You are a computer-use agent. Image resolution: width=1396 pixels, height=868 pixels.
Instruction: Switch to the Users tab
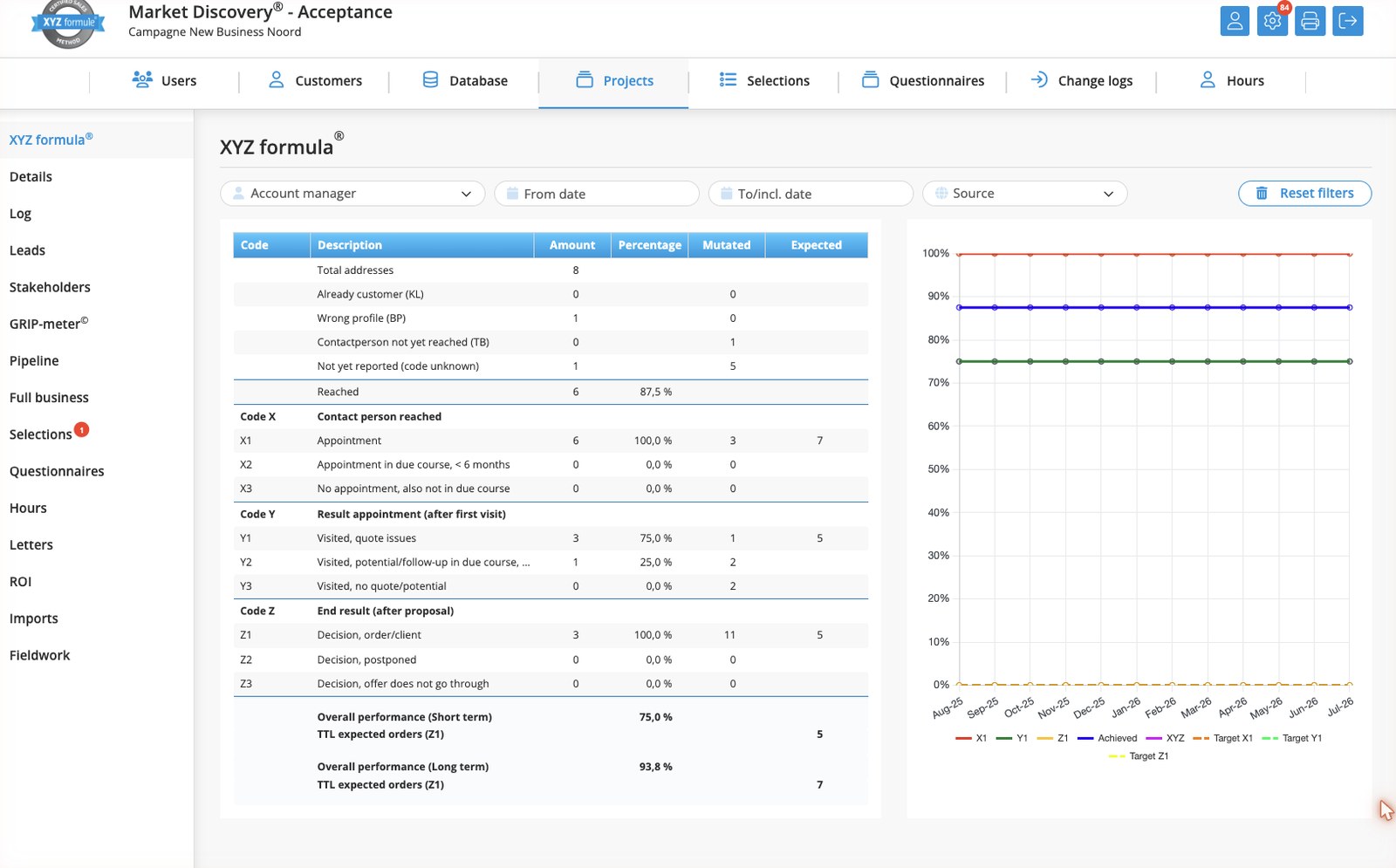164,80
